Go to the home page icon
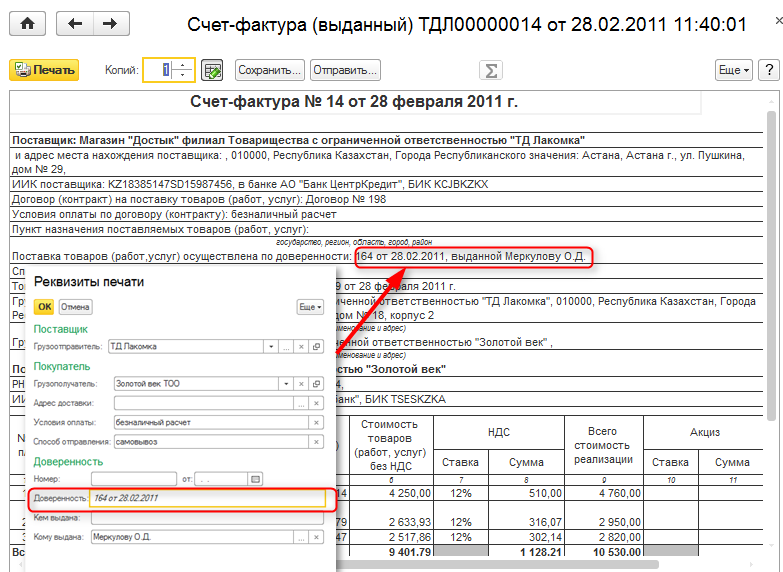 [x=27, y=24]
